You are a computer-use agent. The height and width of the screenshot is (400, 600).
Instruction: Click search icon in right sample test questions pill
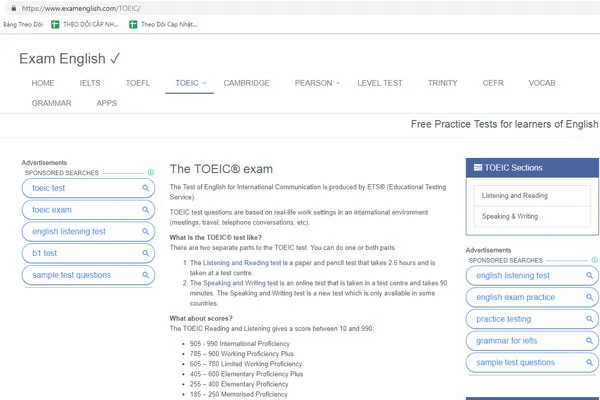click(589, 362)
